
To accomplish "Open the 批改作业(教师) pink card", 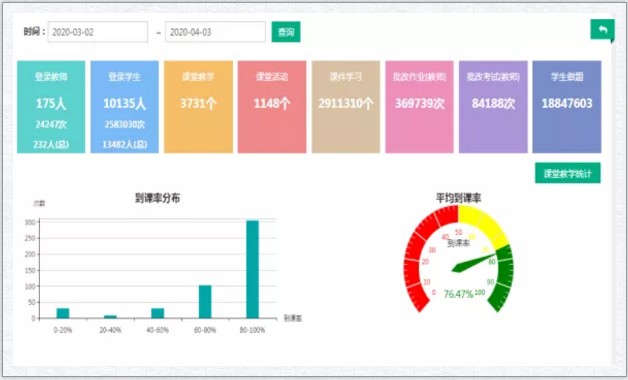I will click(419, 107).
